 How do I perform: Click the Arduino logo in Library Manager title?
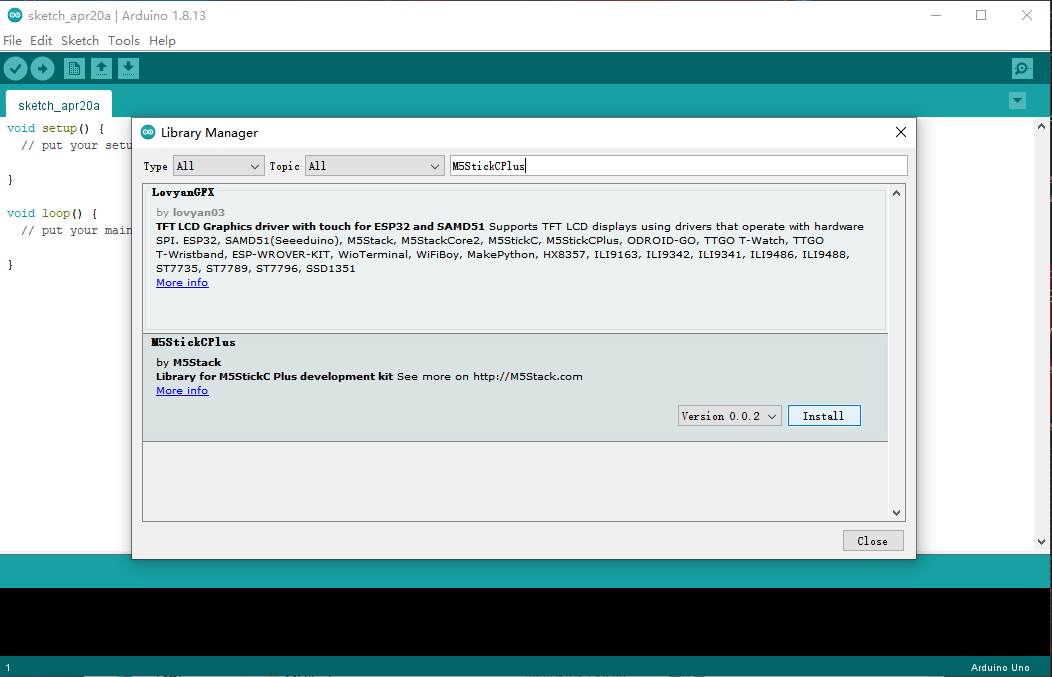[148, 132]
